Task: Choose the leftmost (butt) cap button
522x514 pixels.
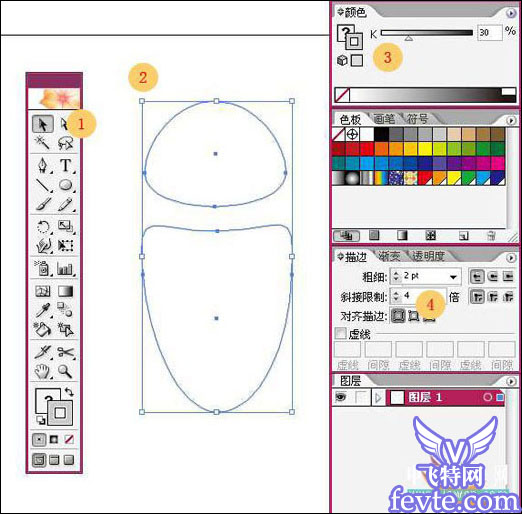Action: [x=477, y=276]
